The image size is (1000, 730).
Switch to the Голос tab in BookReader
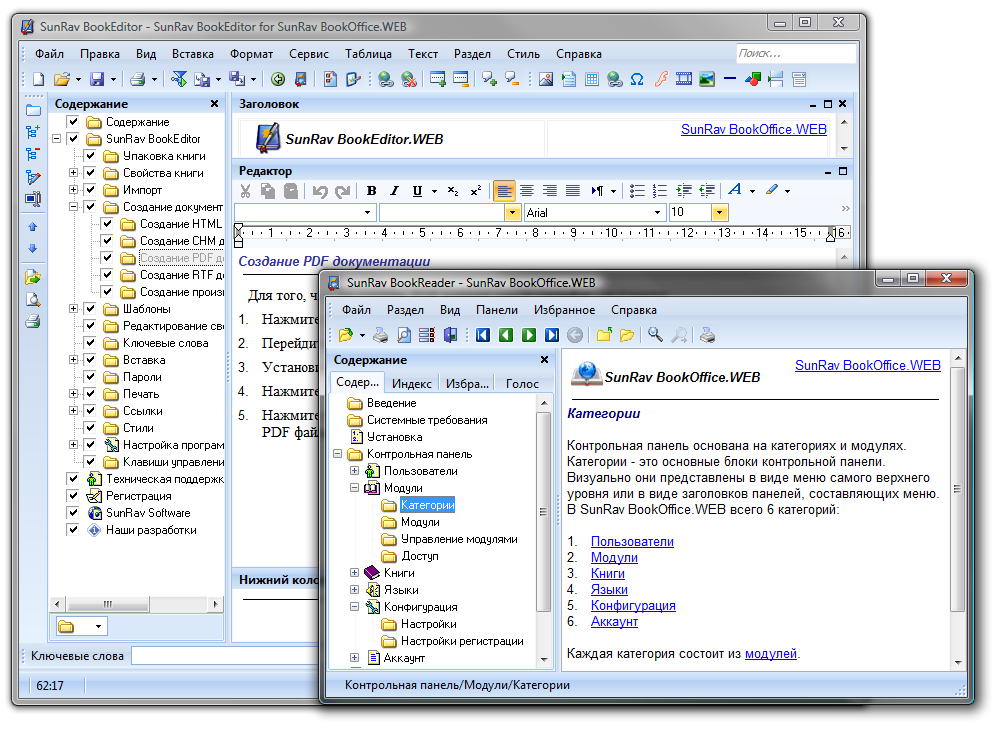tap(522, 384)
